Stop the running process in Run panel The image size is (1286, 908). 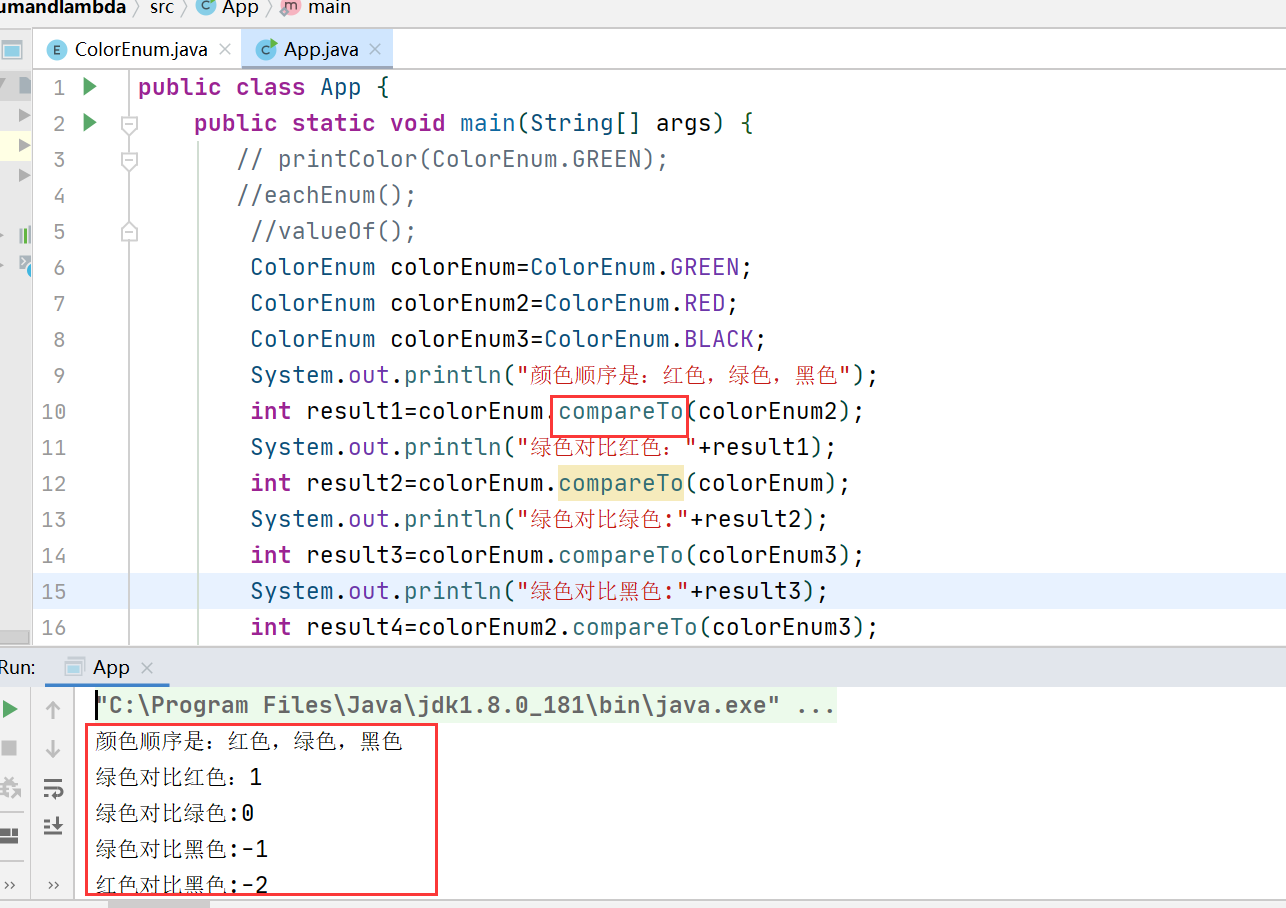click(x=10, y=748)
